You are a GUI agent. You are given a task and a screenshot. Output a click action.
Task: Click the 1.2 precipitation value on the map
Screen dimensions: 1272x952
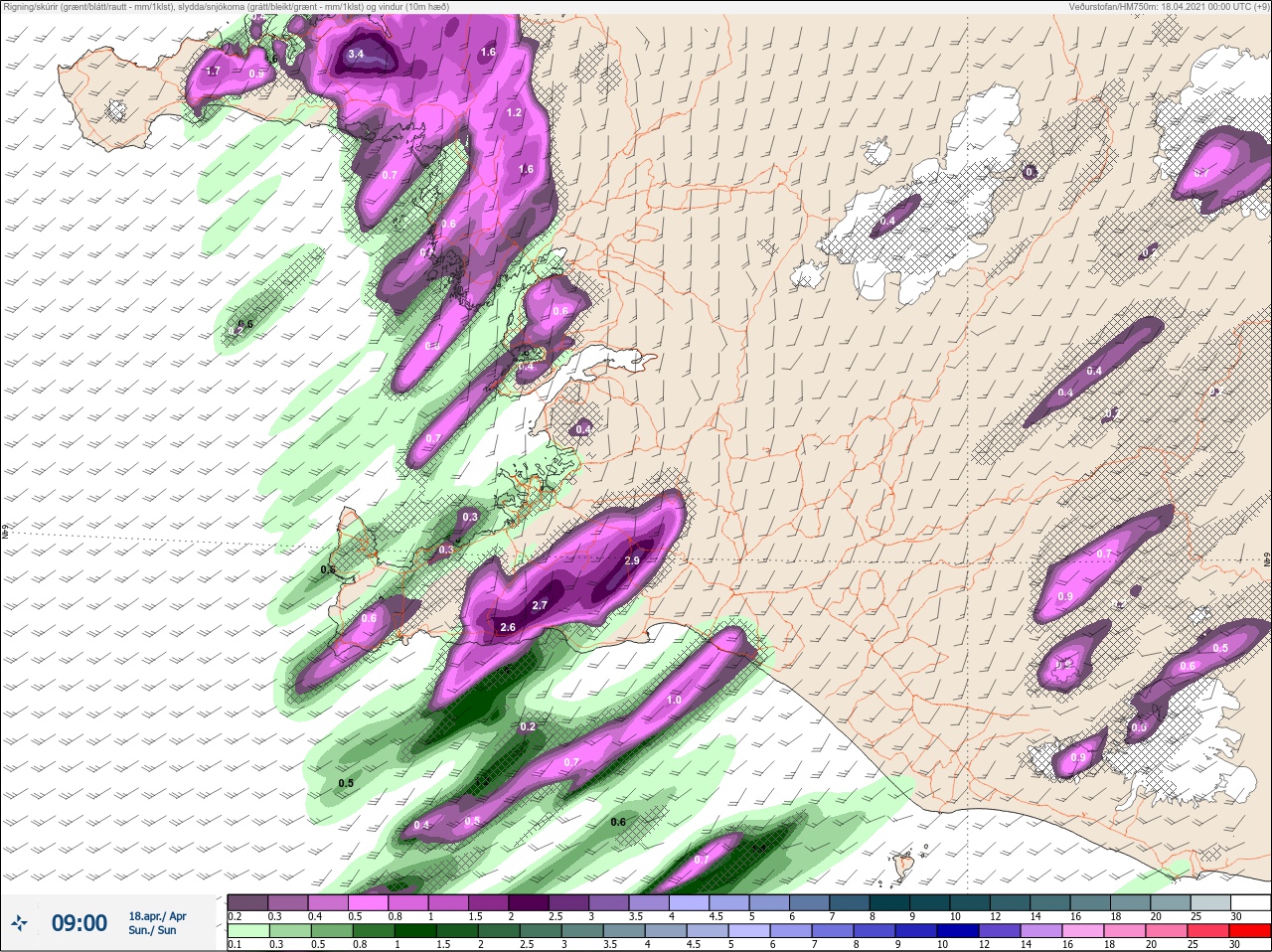(x=514, y=112)
